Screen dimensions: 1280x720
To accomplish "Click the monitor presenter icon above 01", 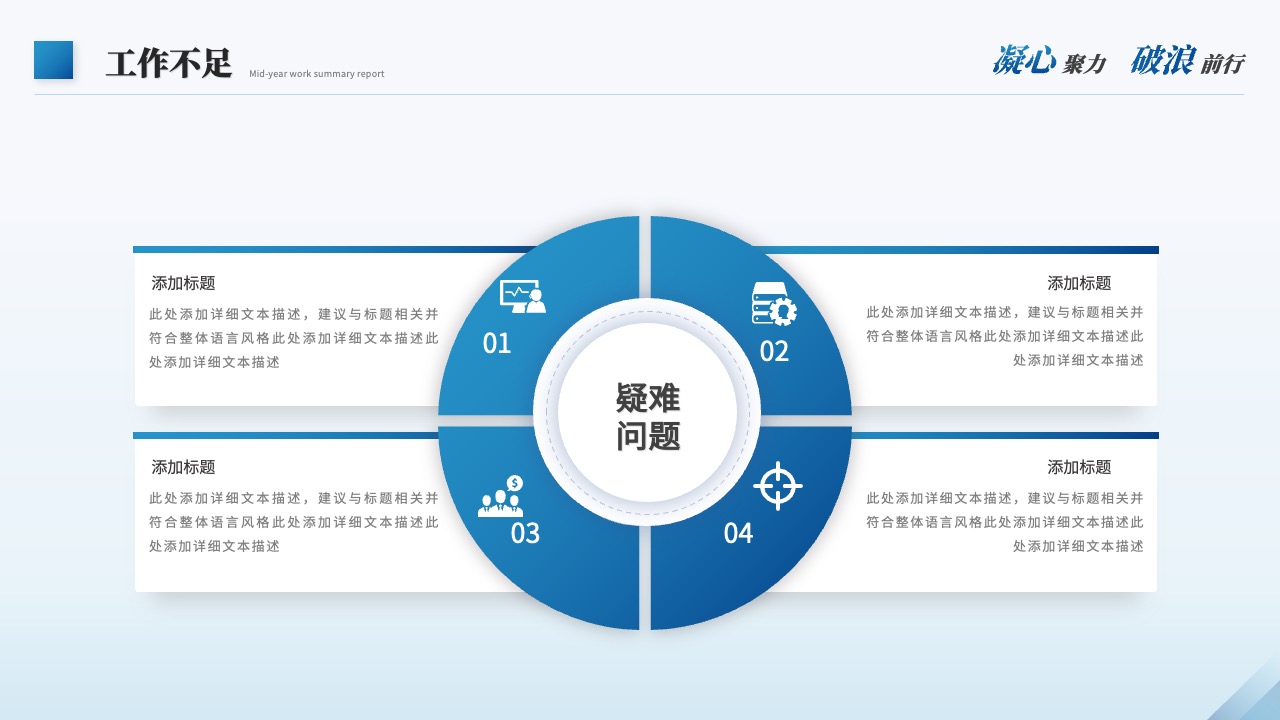I will [523, 296].
